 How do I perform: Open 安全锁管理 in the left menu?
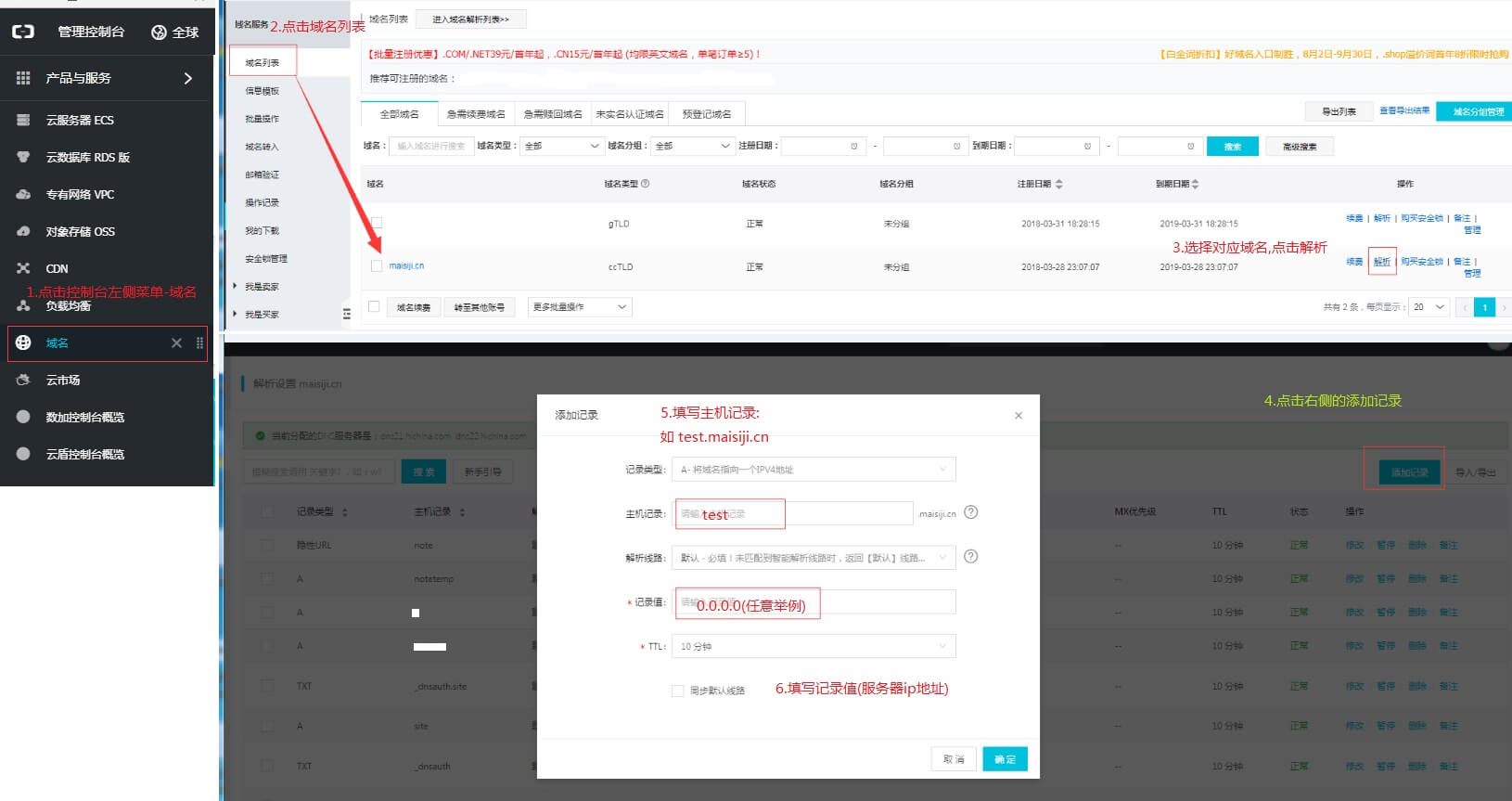pos(266,258)
